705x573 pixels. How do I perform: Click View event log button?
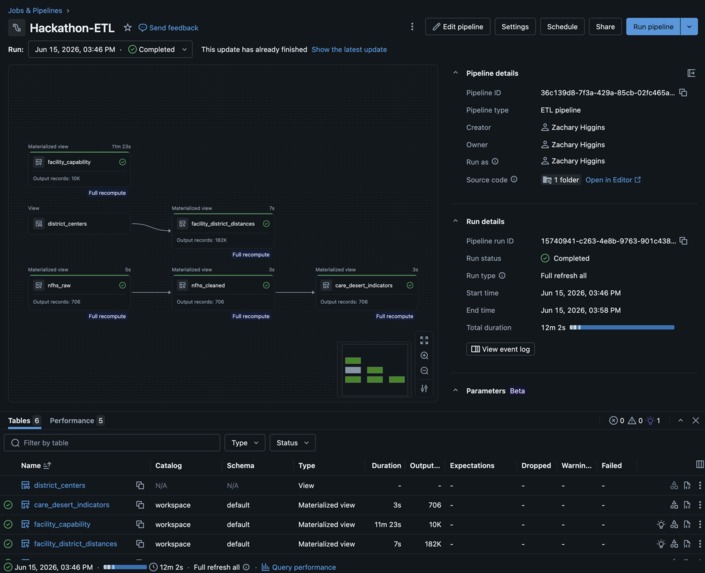500,349
